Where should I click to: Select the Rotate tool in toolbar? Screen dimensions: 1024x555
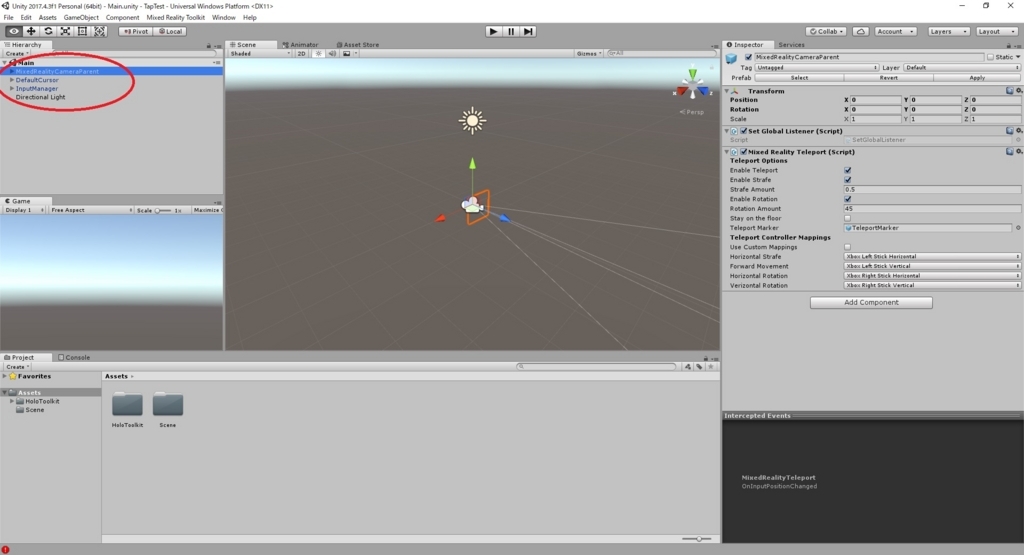48,31
